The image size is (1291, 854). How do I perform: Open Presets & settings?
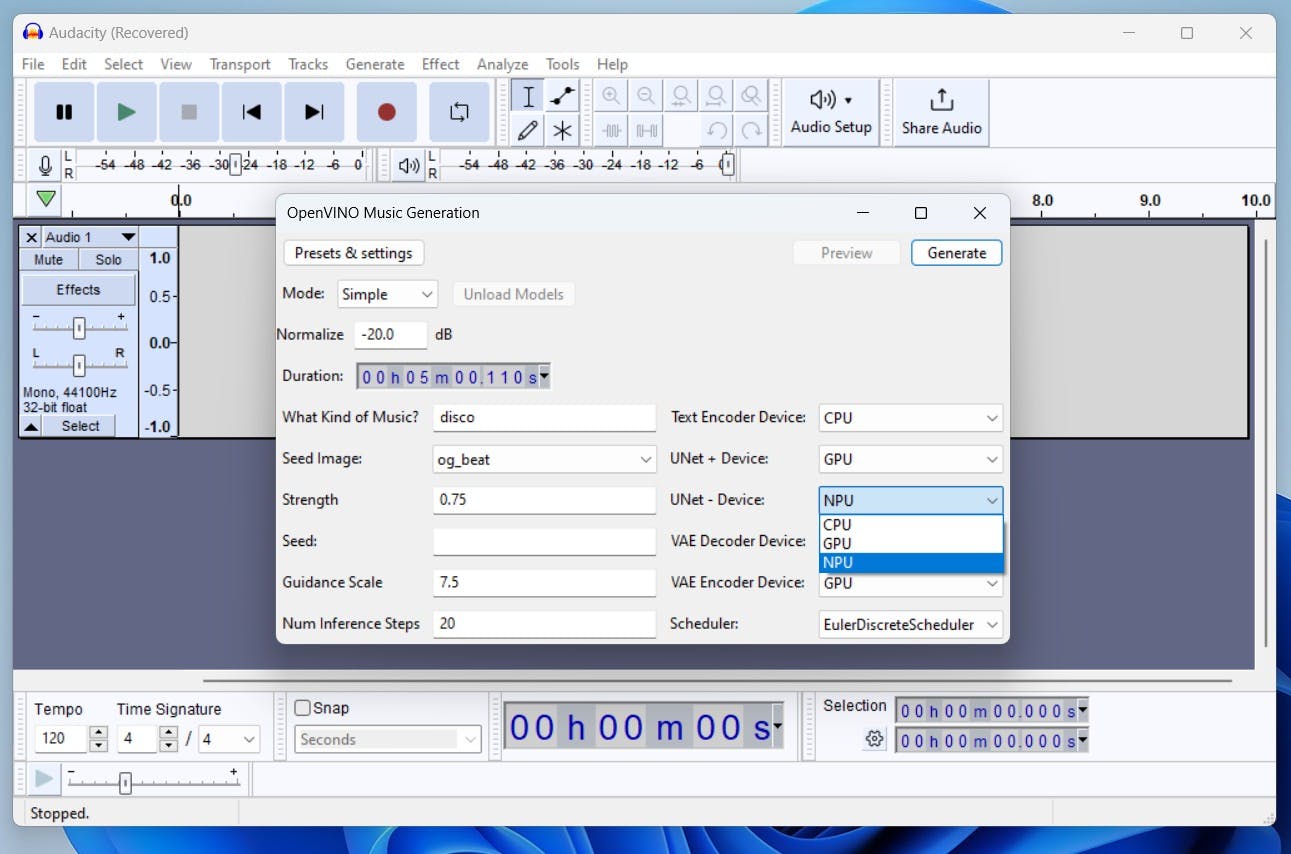[x=353, y=253]
